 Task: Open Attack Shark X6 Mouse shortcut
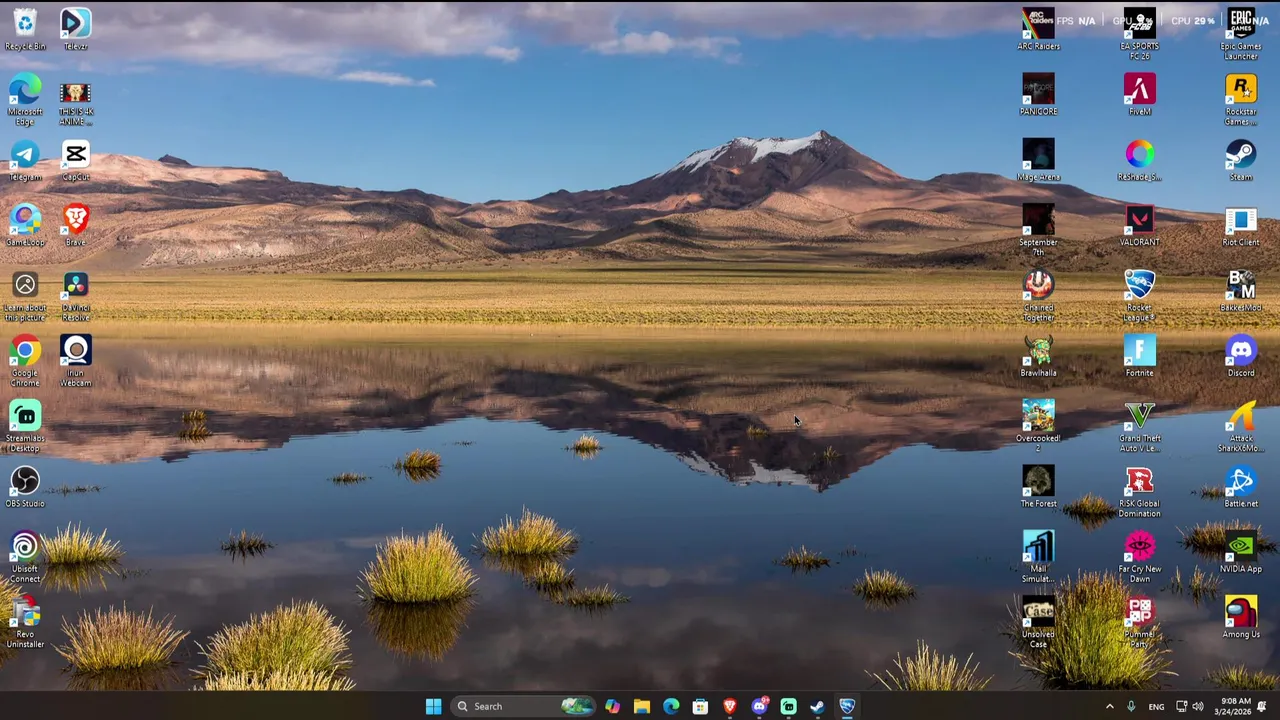(x=1240, y=426)
